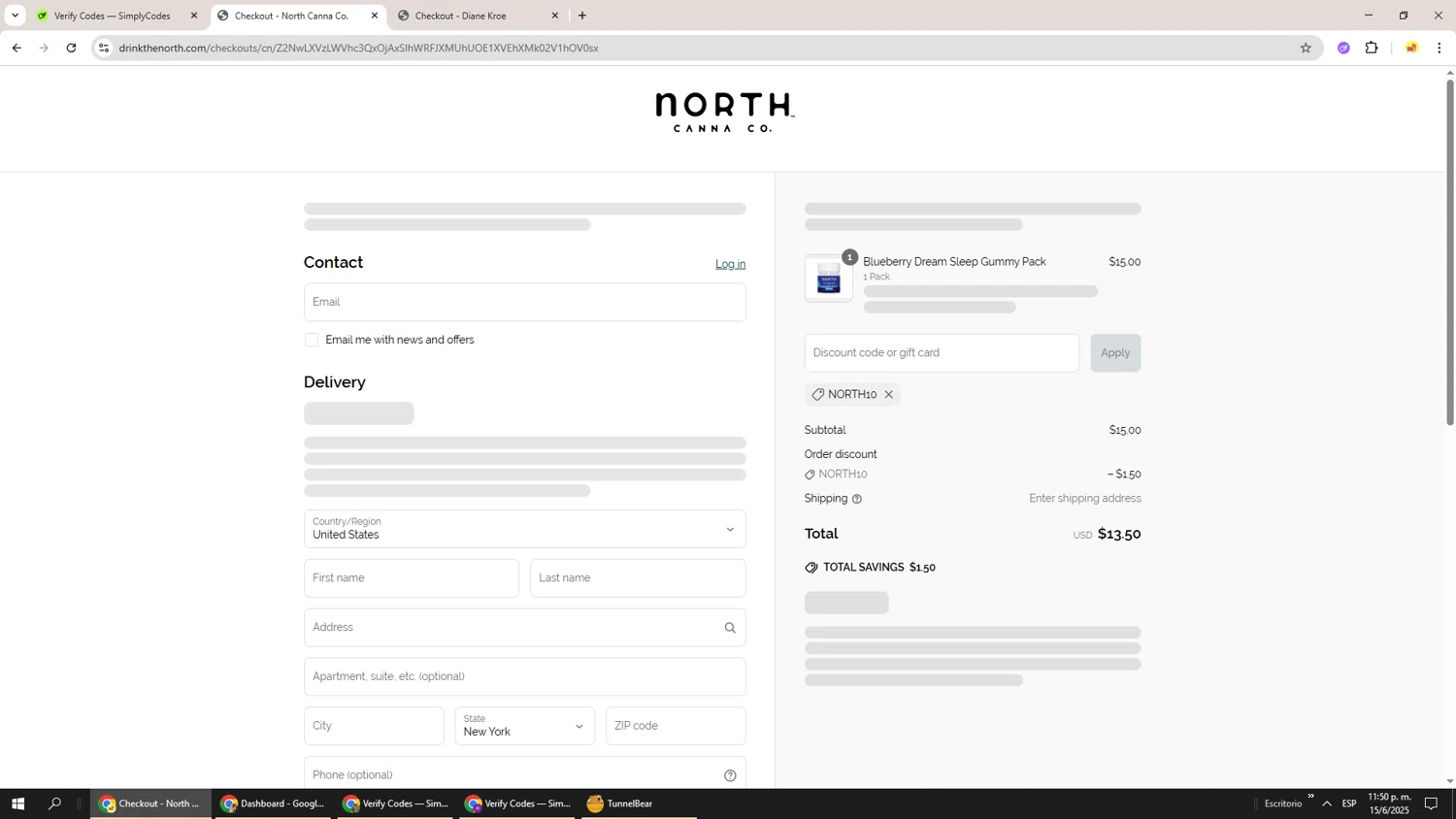Click the shipping info question icon
Viewport: 1456px width, 819px height.
(857, 499)
